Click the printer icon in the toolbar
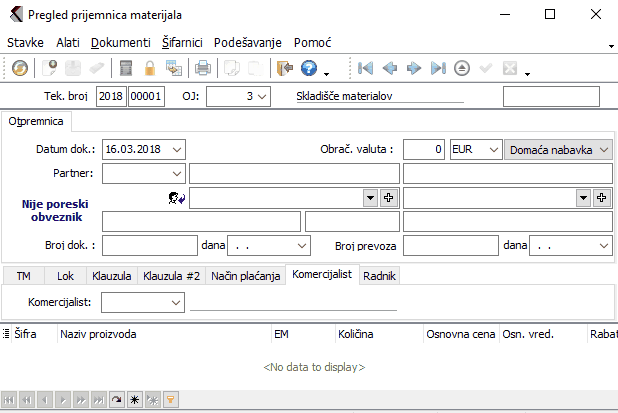The height and width of the screenshot is (413, 618). [x=203, y=69]
